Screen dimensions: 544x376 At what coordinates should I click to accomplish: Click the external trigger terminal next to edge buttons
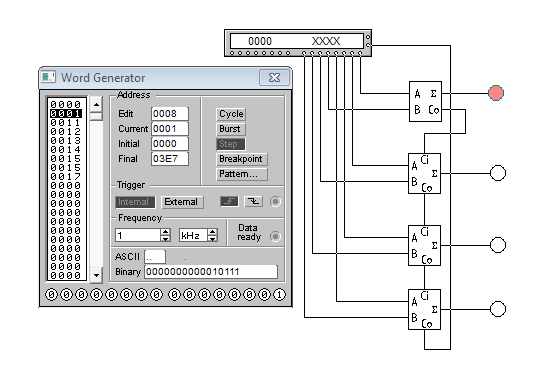pyautogui.click(x=275, y=202)
